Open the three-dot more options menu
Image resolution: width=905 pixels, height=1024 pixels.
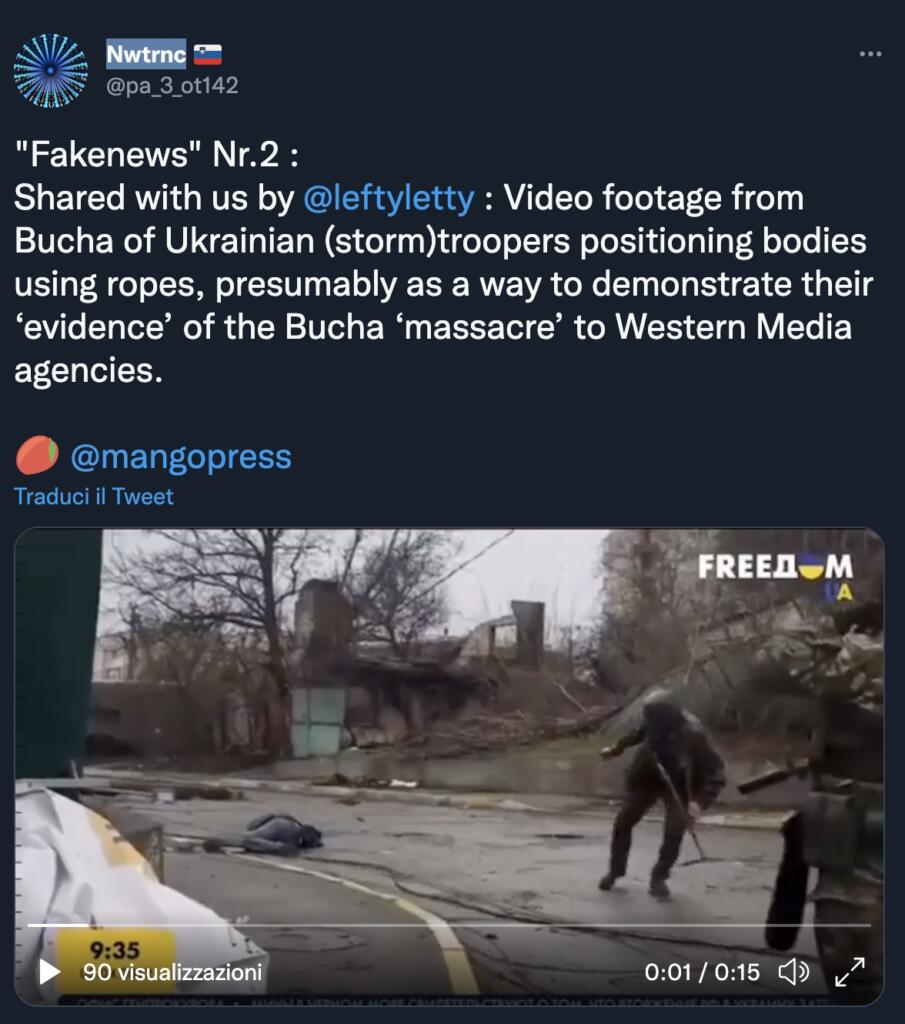[x=870, y=54]
